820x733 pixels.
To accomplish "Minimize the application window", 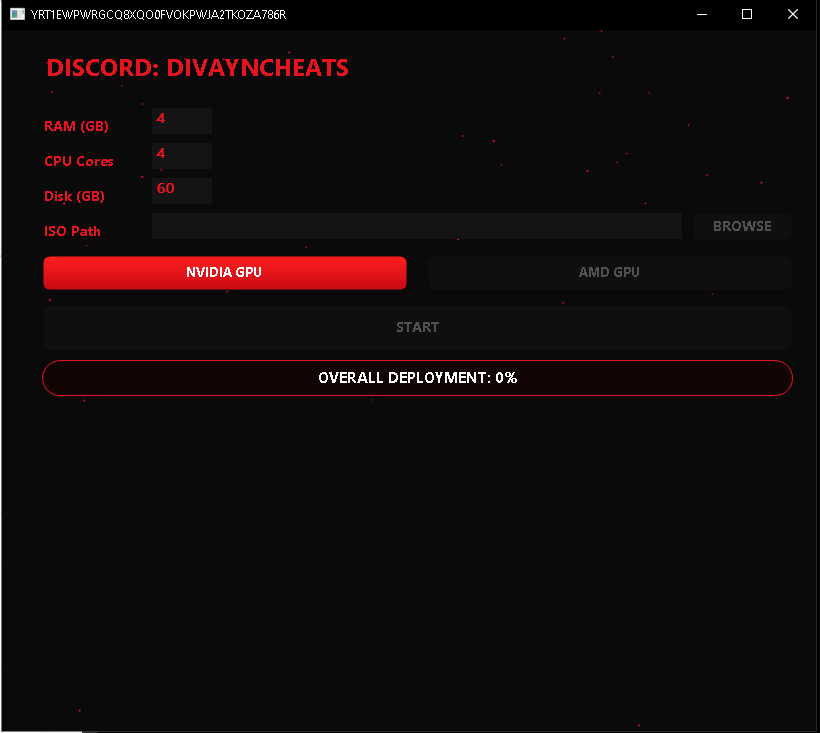I will (x=702, y=15).
